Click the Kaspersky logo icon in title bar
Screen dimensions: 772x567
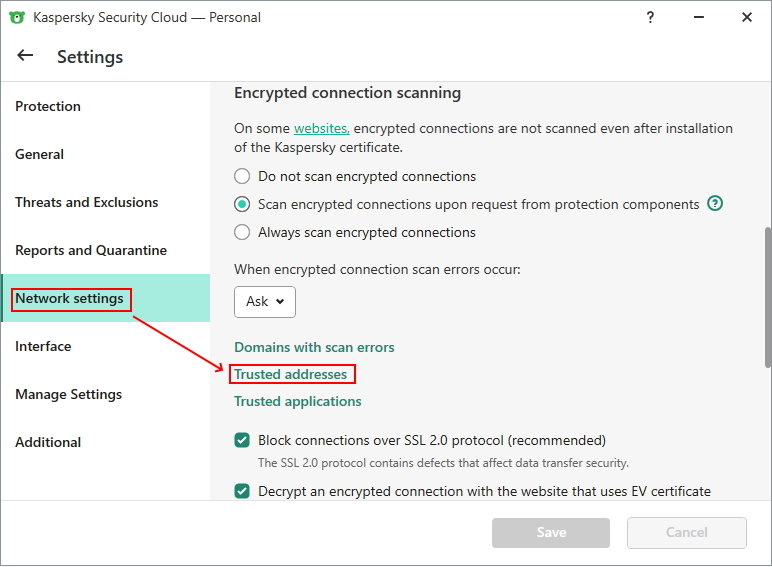click(16, 17)
